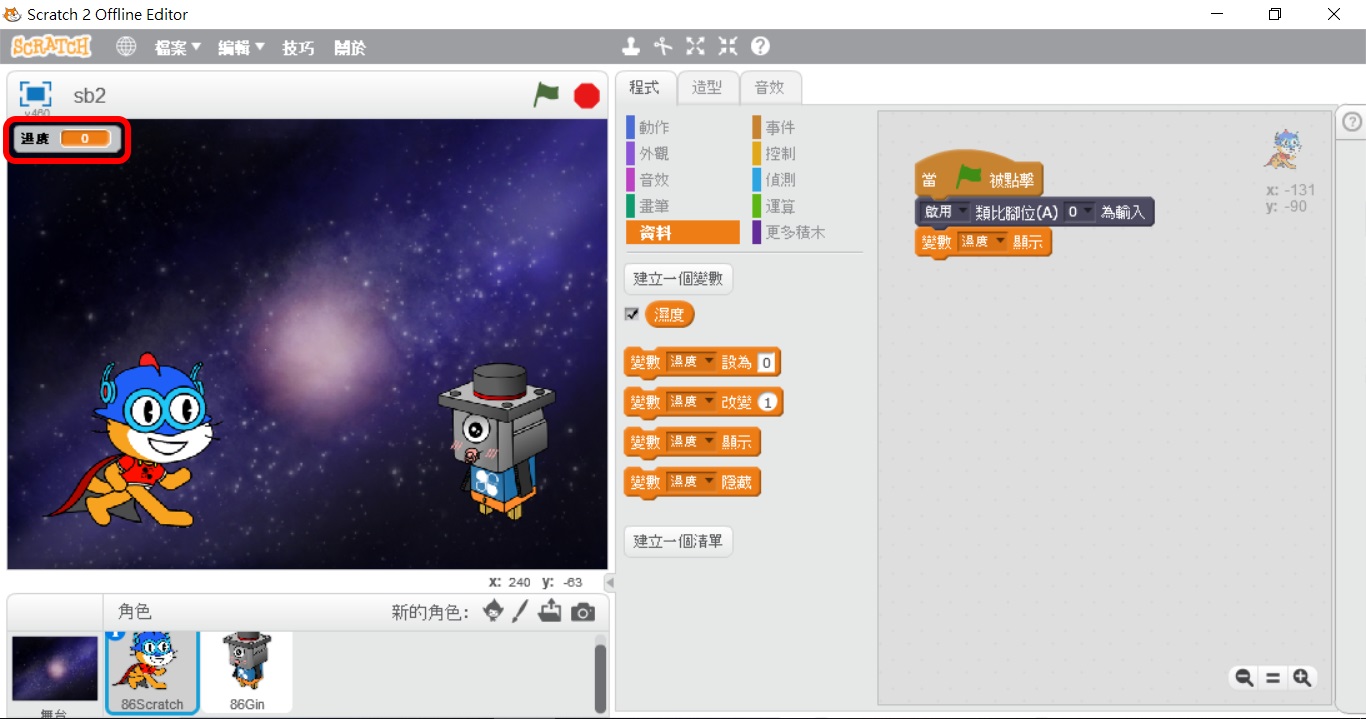Screen dimensions: 1366x719
Task: Zoom in the scripts area
Action: pyautogui.click(x=1301, y=678)
